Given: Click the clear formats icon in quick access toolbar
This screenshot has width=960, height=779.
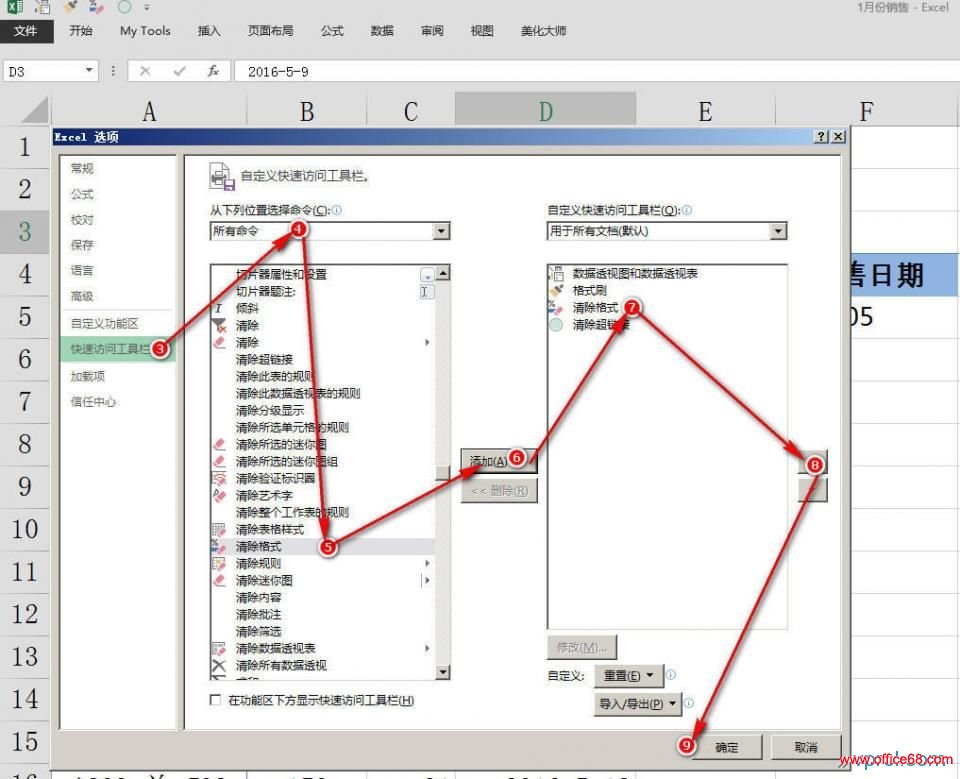Looking at the screenshot, I should [98, 6].
